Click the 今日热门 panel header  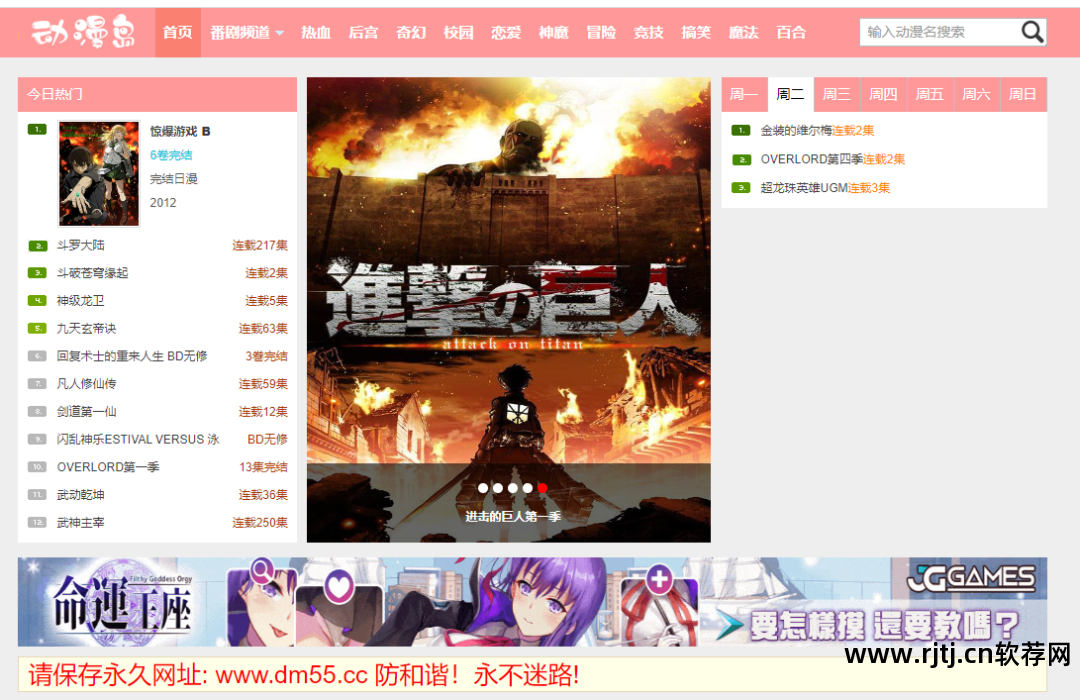[x=157, y=94]
